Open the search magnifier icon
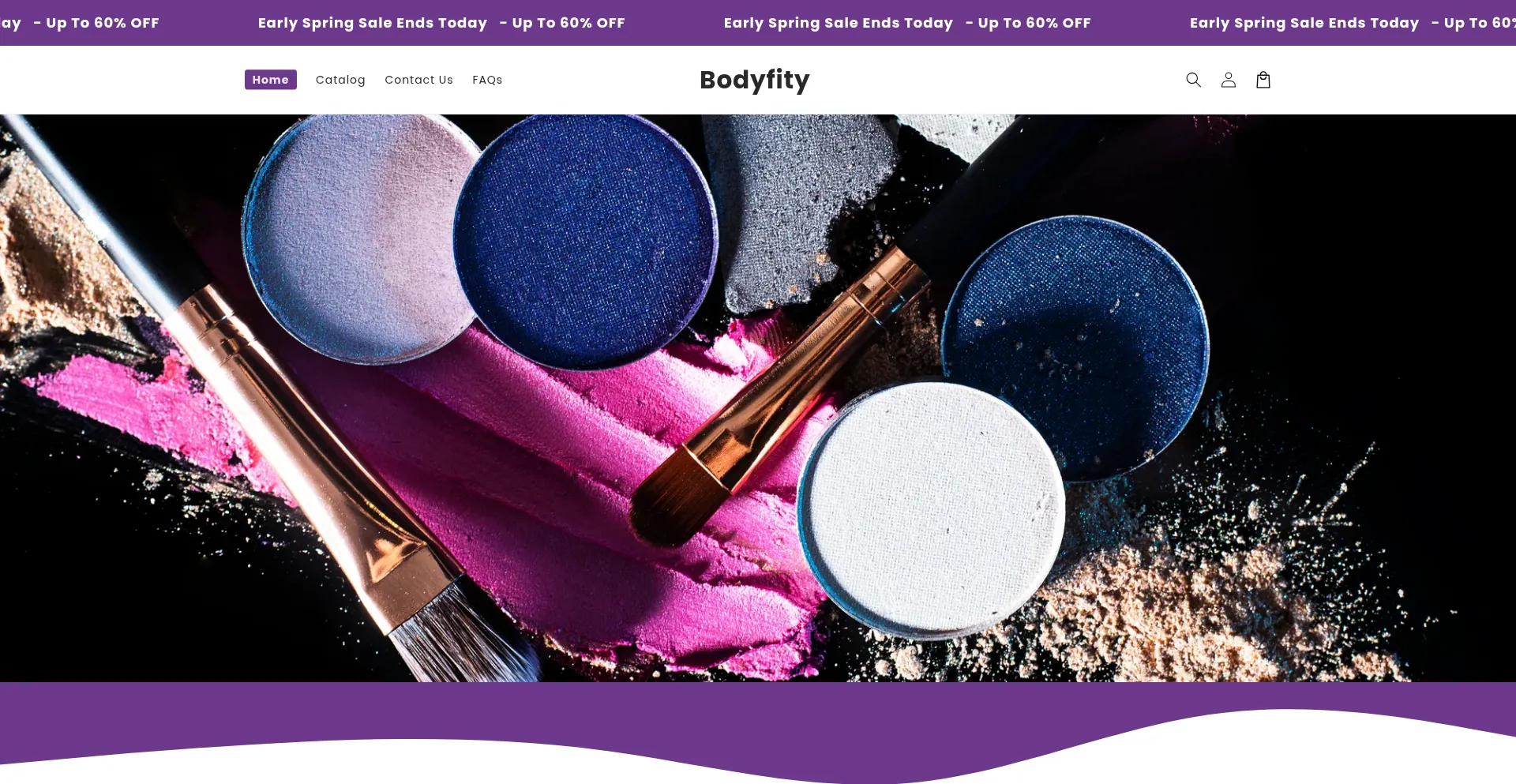 (x=1193, y=80)
